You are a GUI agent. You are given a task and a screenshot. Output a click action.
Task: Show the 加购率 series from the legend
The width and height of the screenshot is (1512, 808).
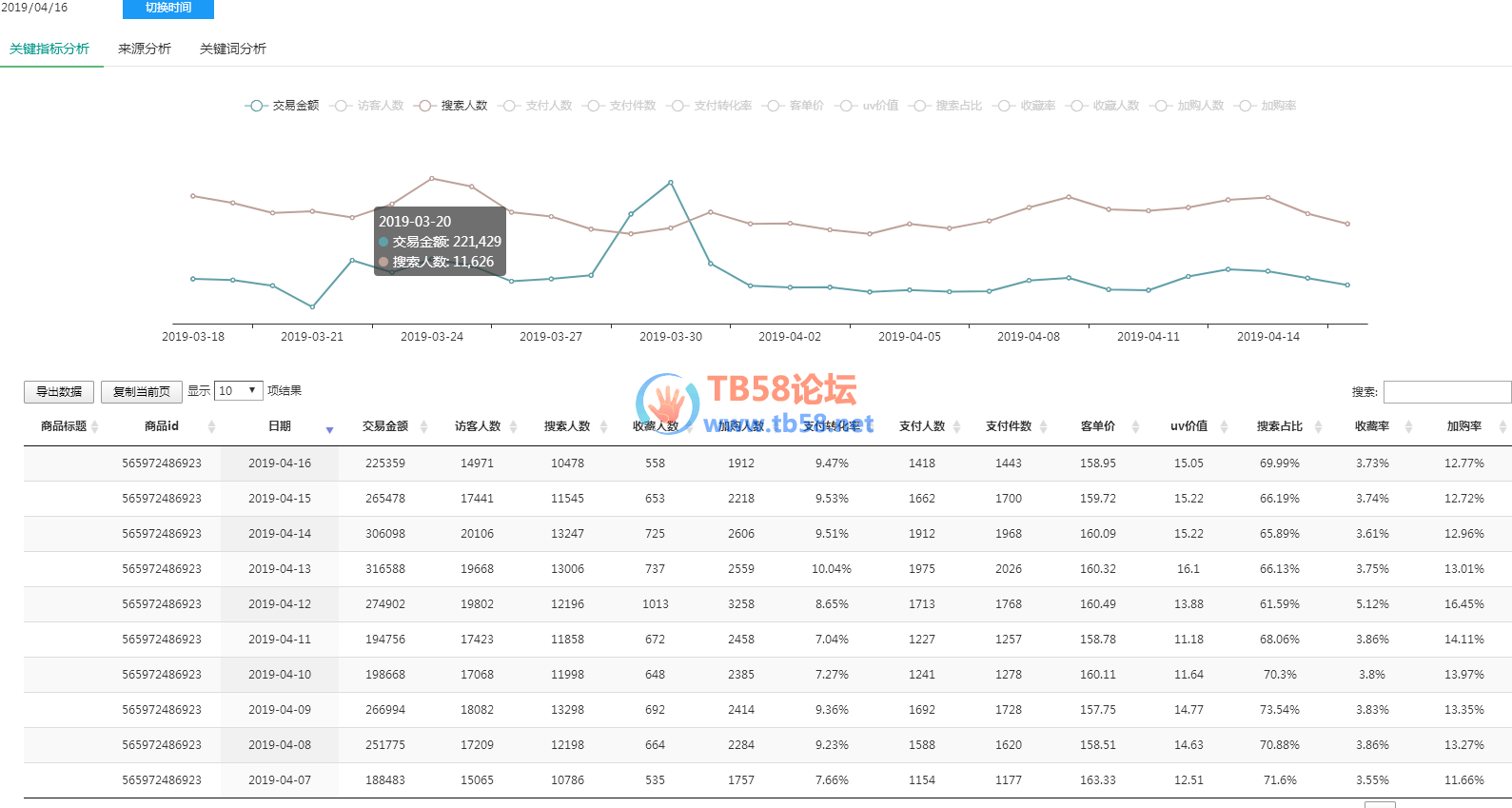[x=1267, y=106]
